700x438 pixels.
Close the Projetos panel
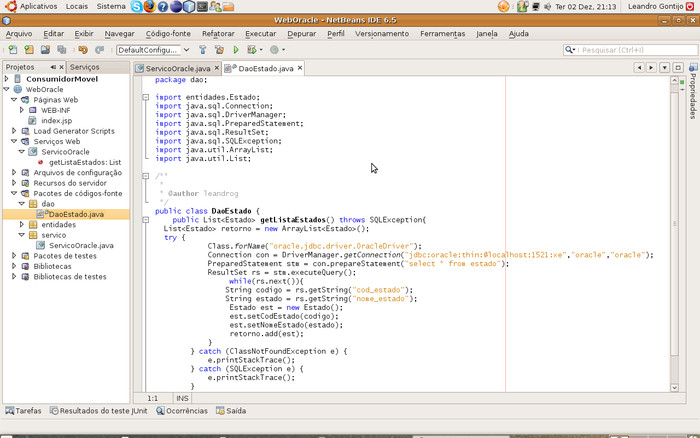[x=61, y=67]
